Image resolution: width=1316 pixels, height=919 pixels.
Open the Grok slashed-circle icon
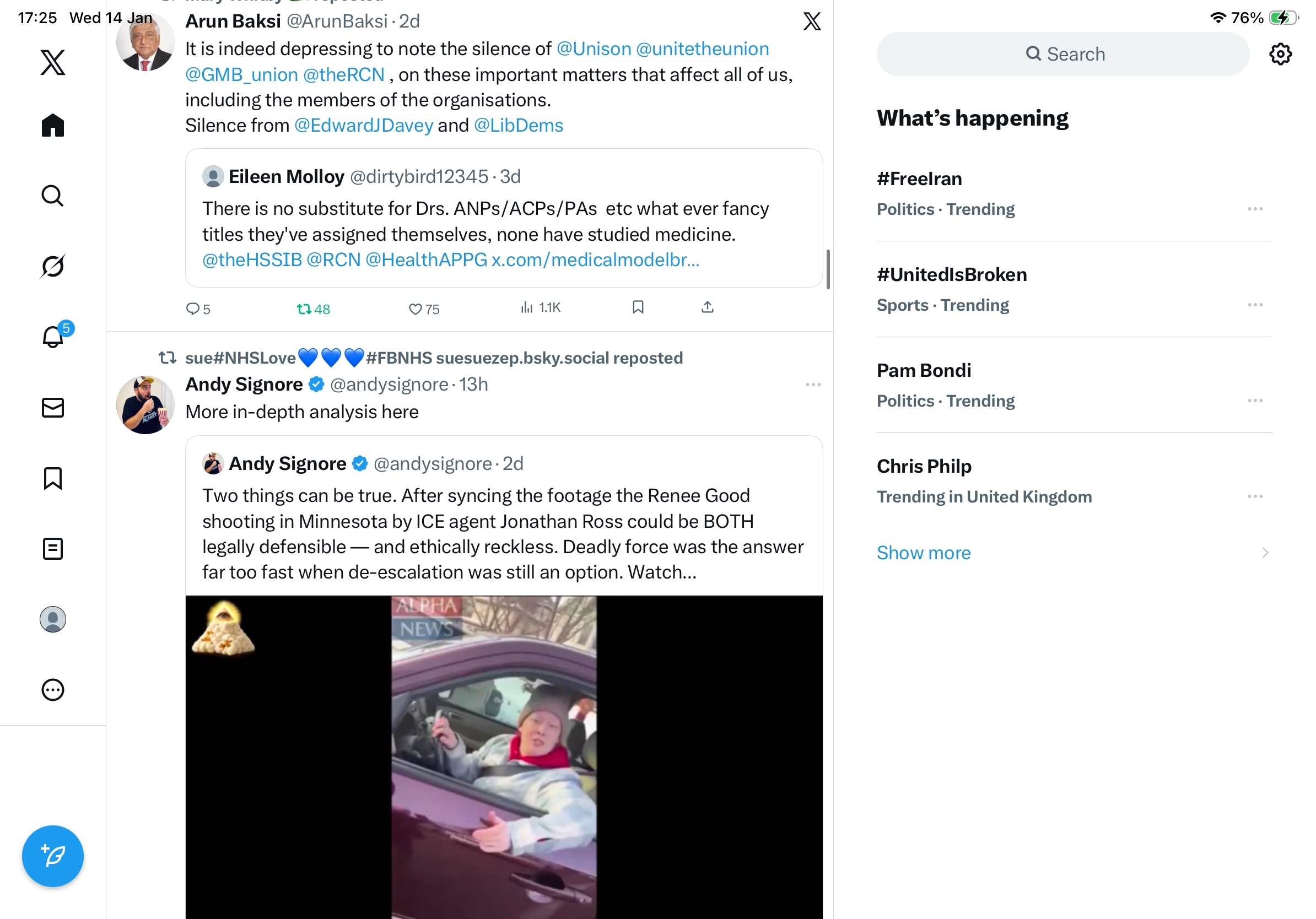(53, 266)
